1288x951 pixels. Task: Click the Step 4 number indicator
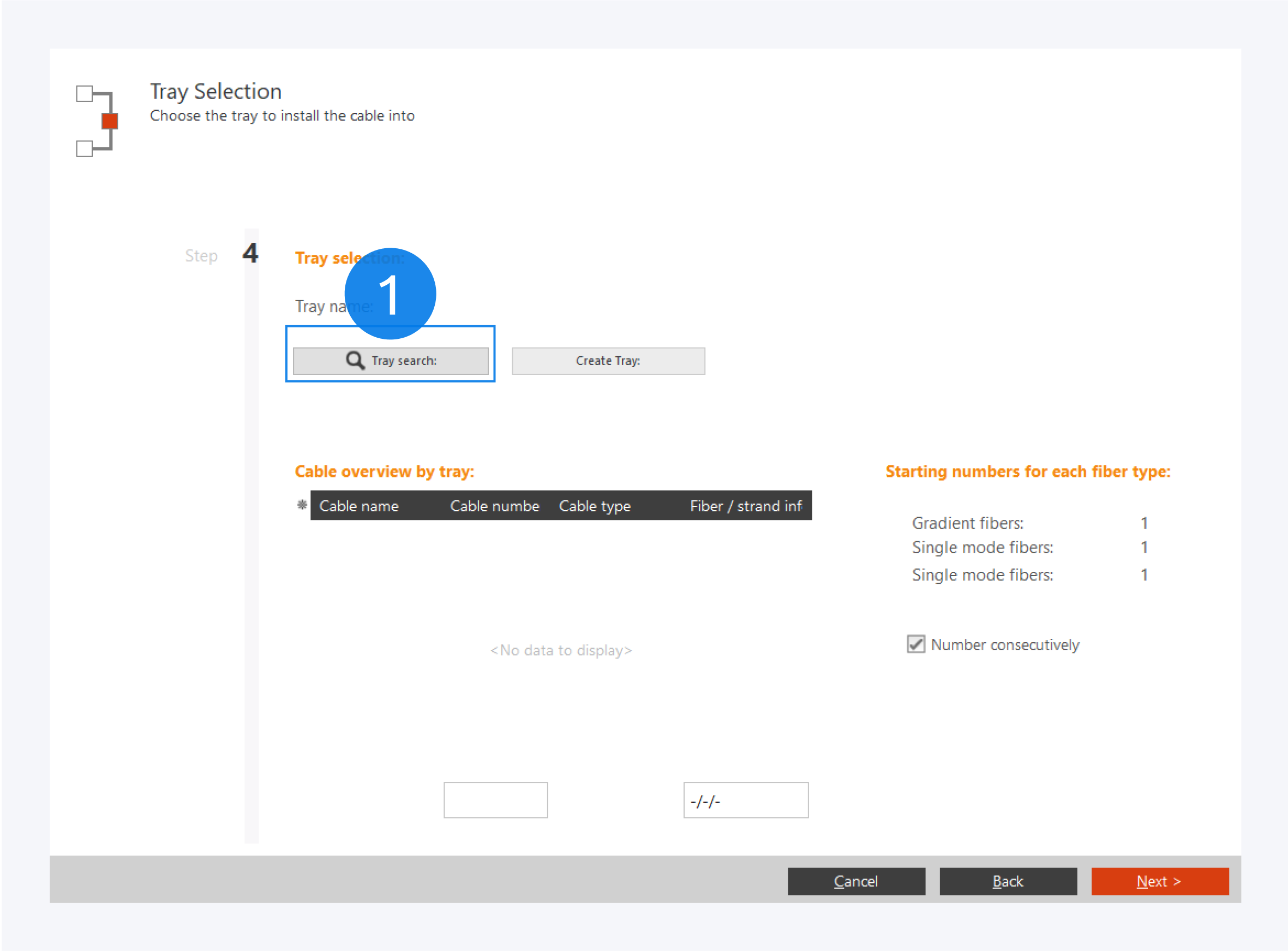250,253
